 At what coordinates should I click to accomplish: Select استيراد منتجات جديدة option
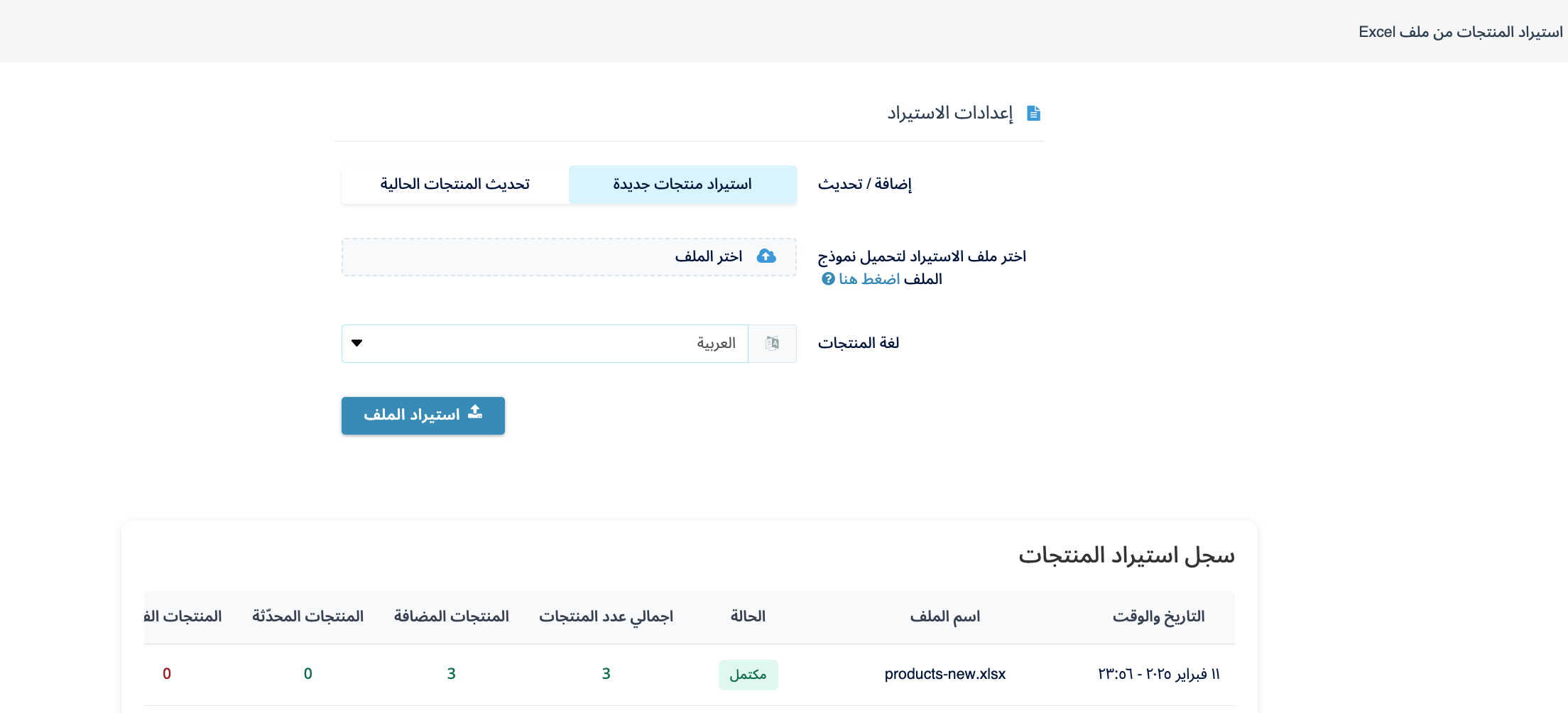coord(682,185)
